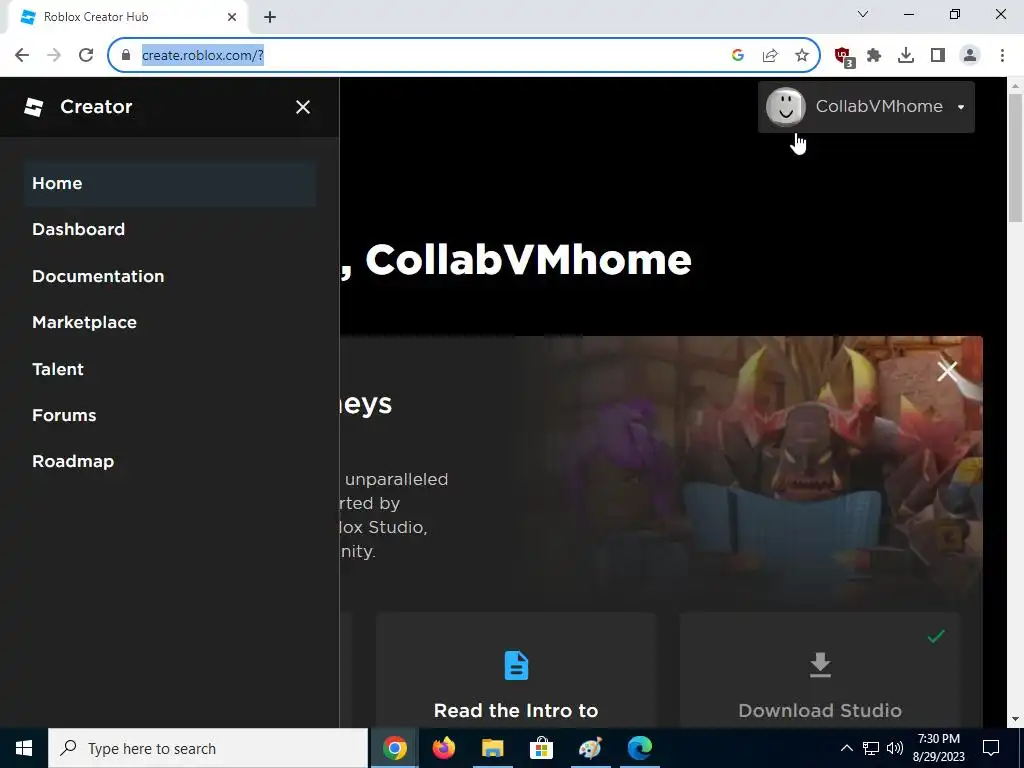Click the volume speaker tray icon
This screenshot has width=1024, height=768.
(895, 748)
